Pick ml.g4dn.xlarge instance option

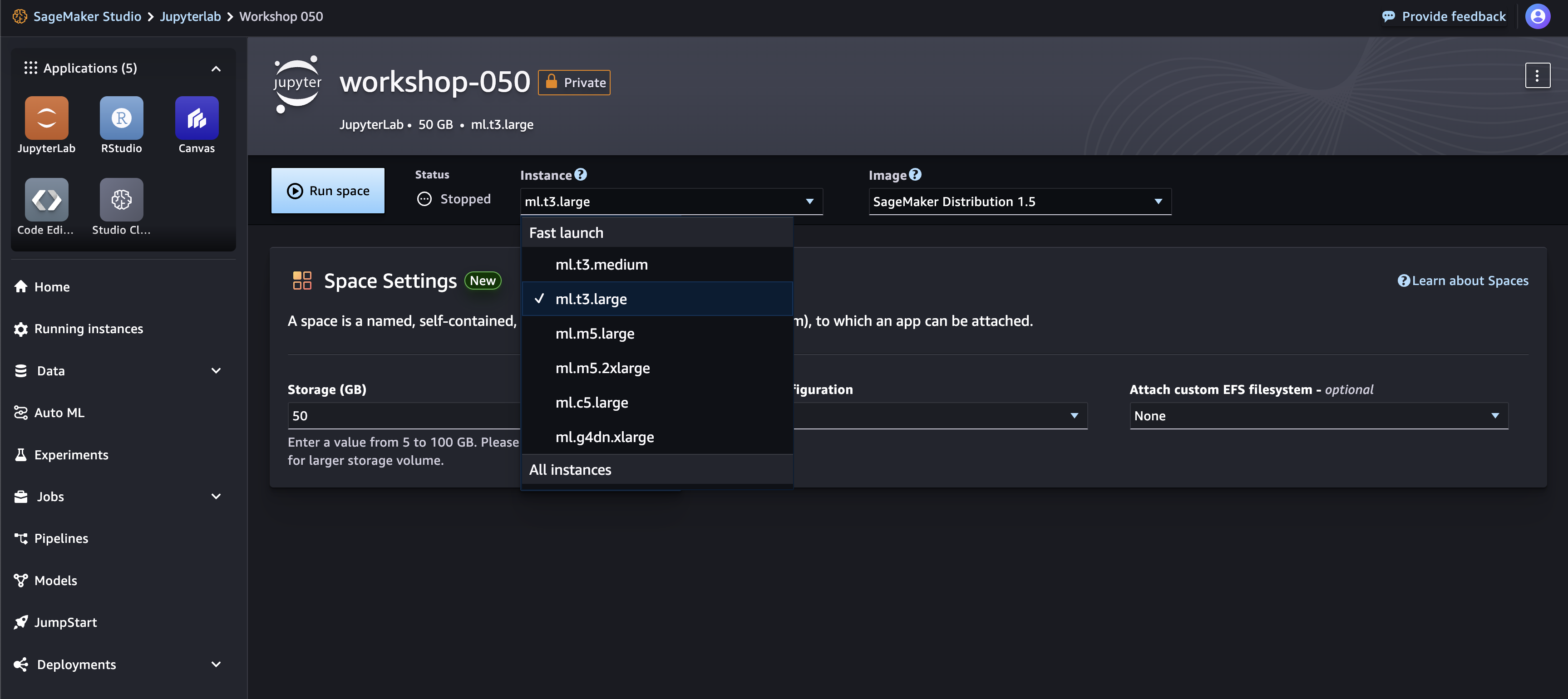(657, 437)
